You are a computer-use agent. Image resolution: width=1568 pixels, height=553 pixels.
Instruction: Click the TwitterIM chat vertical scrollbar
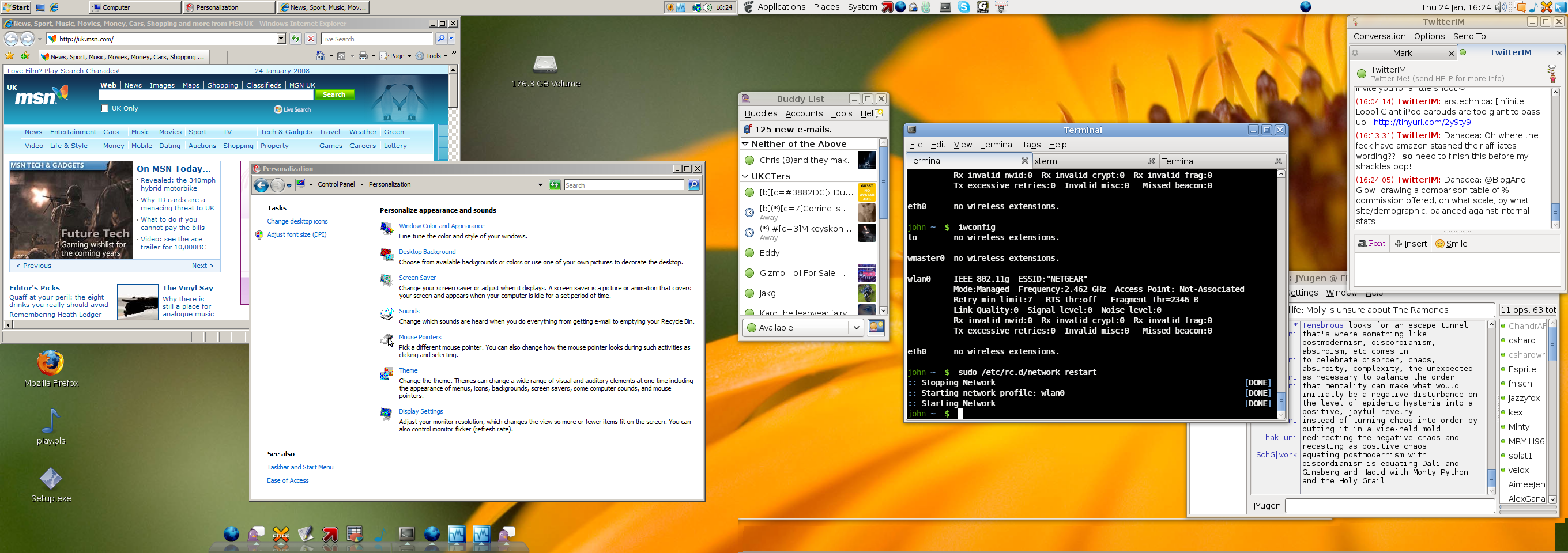[x=1555, y=158]
